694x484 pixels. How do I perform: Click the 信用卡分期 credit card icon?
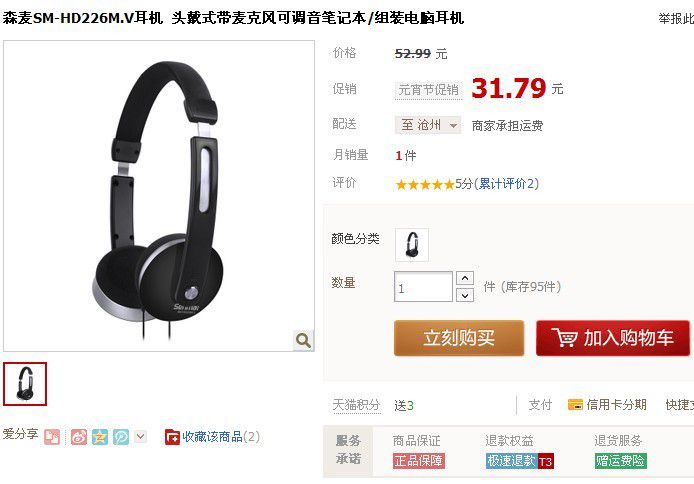coord(575,404)
